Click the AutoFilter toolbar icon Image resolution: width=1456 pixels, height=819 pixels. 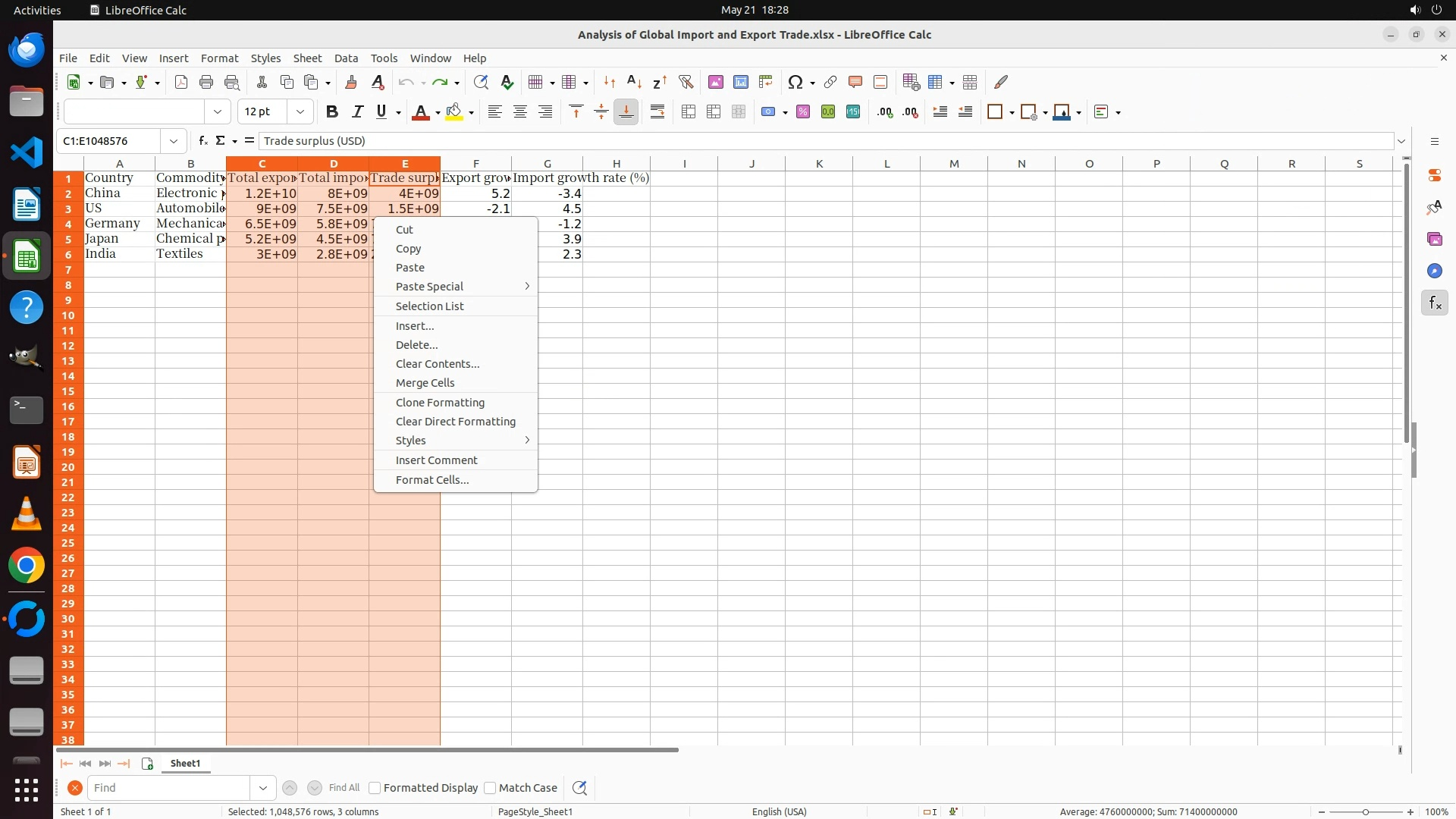tap(686, 82)
